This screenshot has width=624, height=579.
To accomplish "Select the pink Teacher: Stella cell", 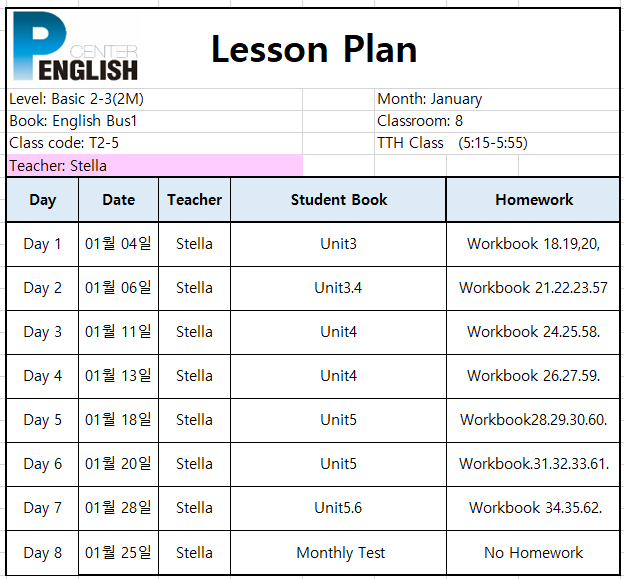I will (x=155, y=165).
